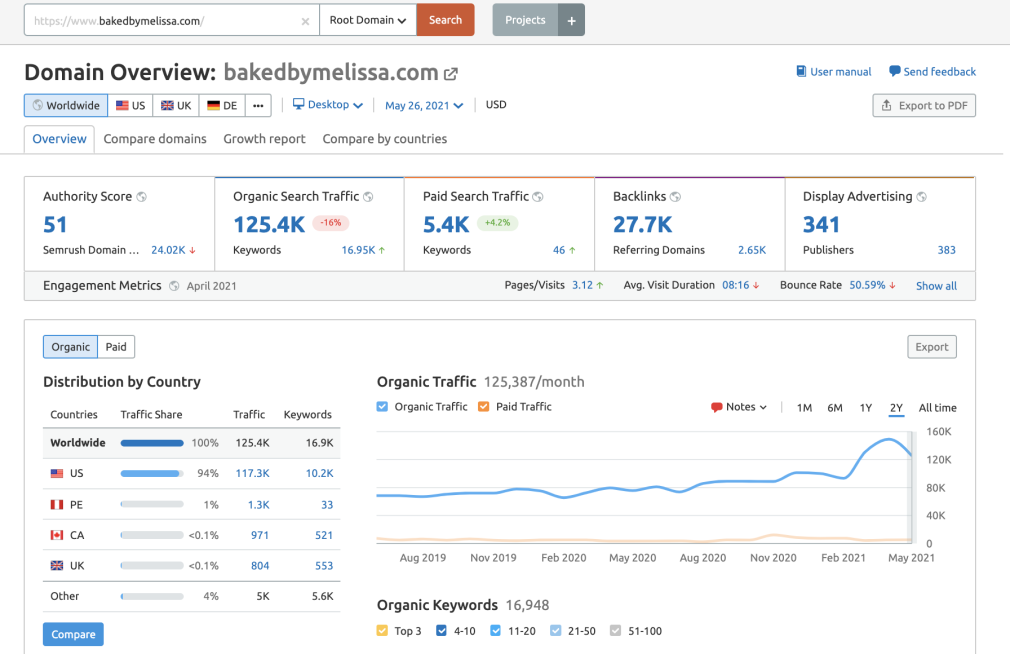This screenshot has height=654, width=1010.
Task: Toggle the 4-10 keywords checkbox
Action: pos(441,631)
